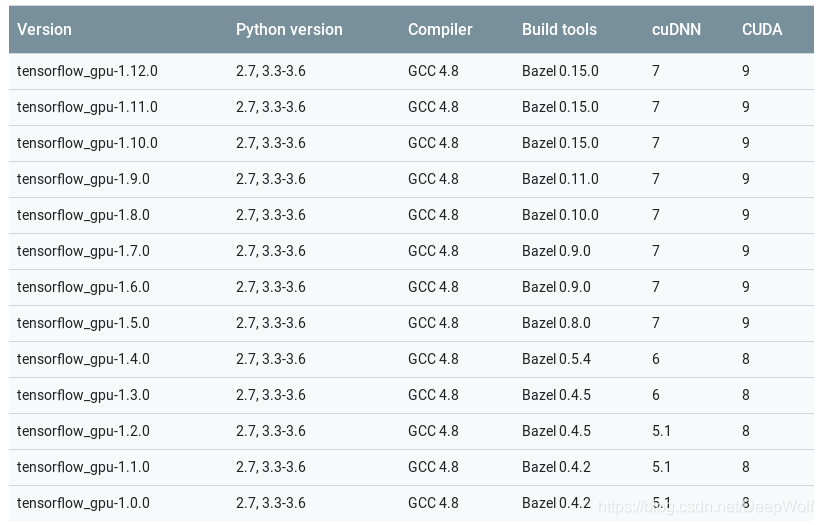
Task: Click cuDNN value 6 in the 1.3.0 row
Action: coord(656,395)
